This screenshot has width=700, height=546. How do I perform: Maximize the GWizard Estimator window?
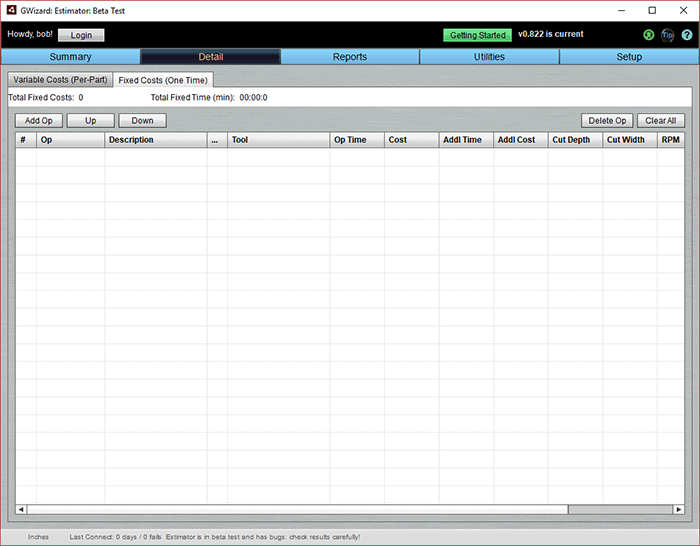pos(652,10)
